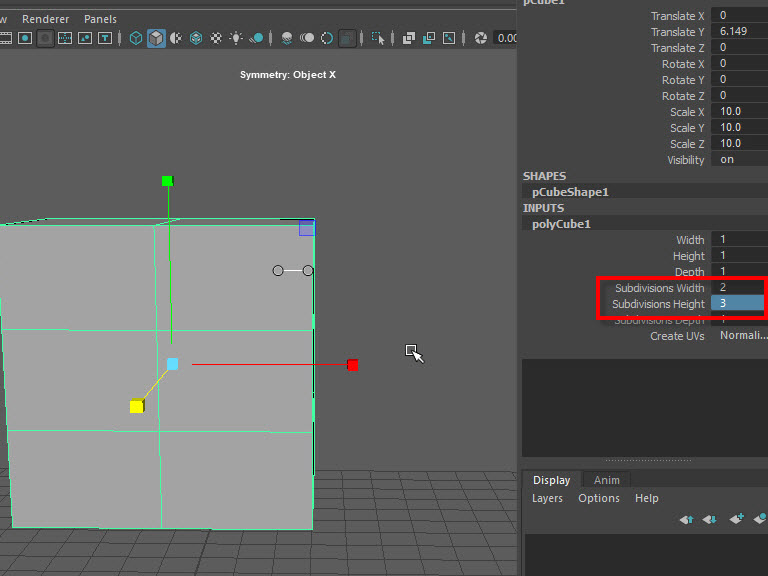Open the Layers menu in layer editor
The image size is (768, 576).
[547, 498]
